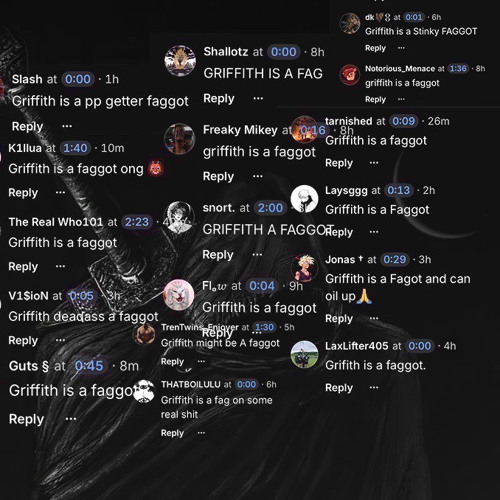The height and width of the screenshot is (500, 500).
Task: Click LaxLifter405's profile picture
Action: click(x=304, y=354)
